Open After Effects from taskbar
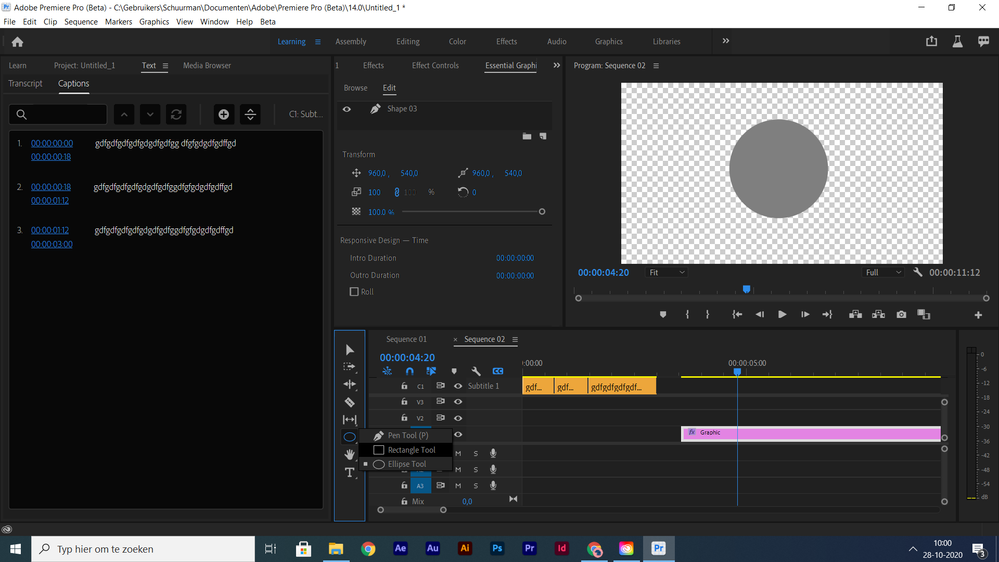The width and height of the screenshot is (999, 562). click(x=400, y=549)
